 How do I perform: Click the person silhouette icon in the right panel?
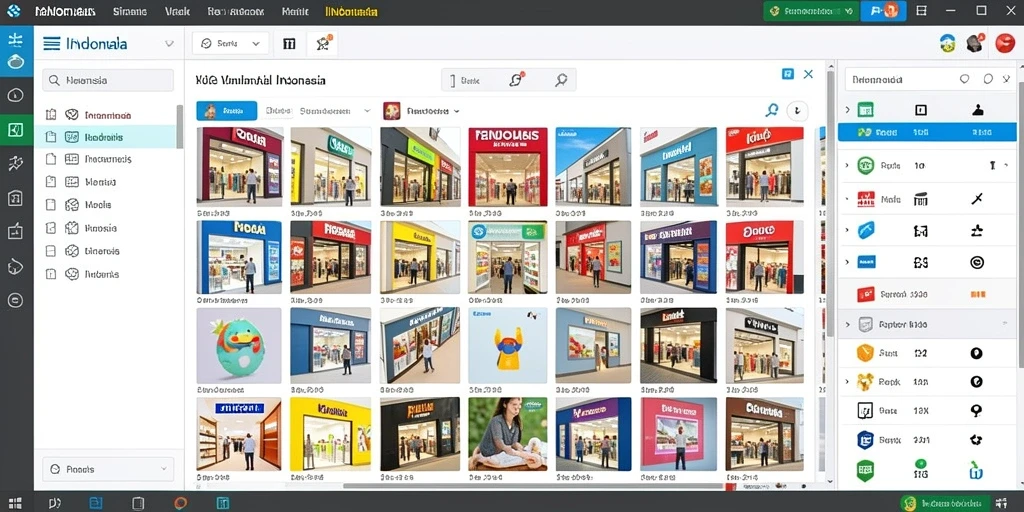[978, 110]
